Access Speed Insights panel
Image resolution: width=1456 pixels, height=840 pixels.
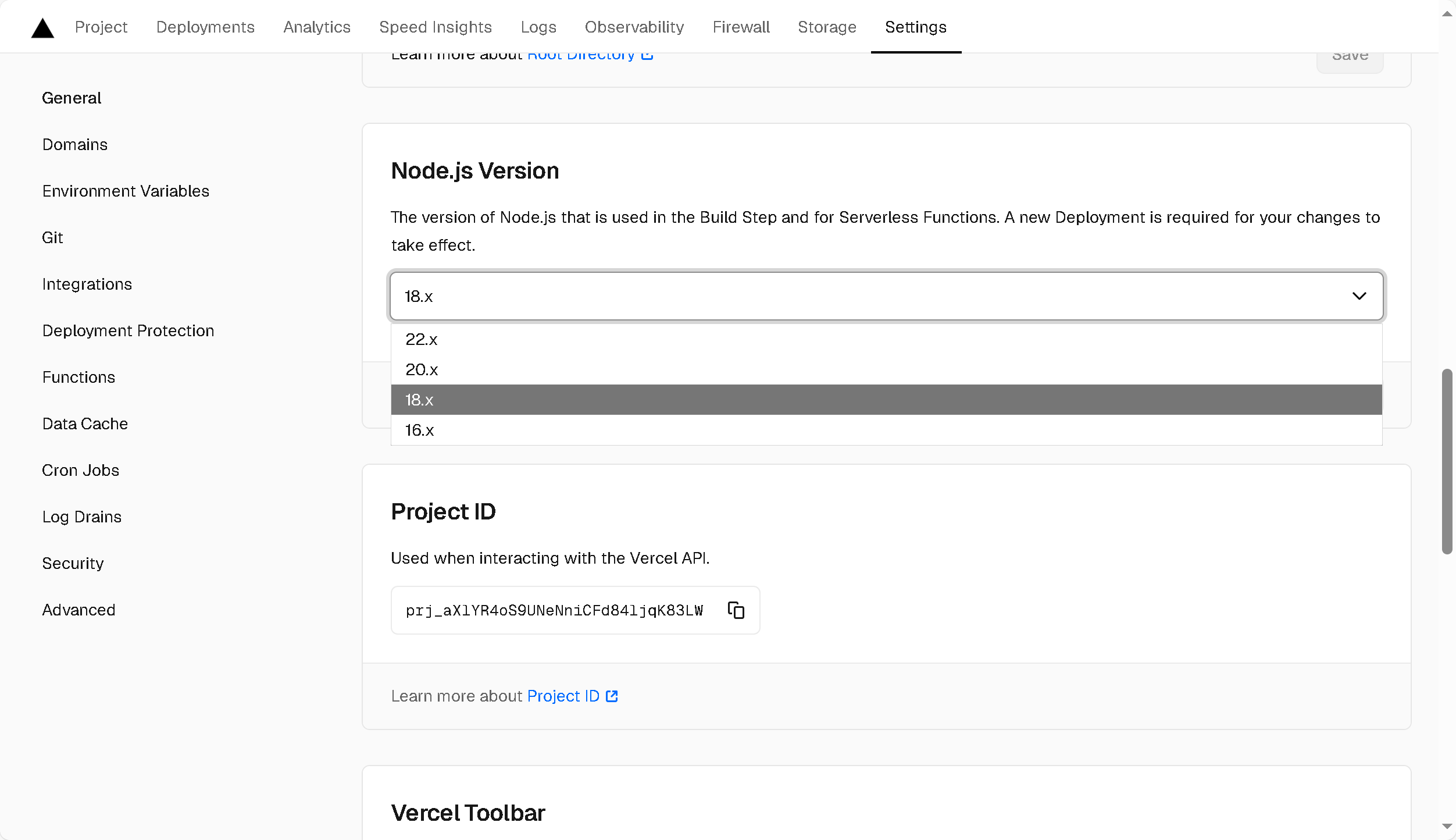(435, 27)
